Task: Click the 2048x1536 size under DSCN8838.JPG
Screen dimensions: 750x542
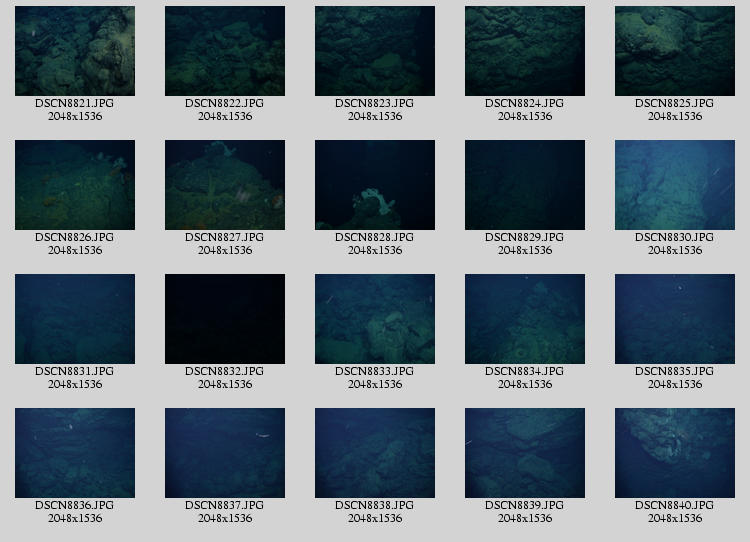Action: (x=375, y=518)
